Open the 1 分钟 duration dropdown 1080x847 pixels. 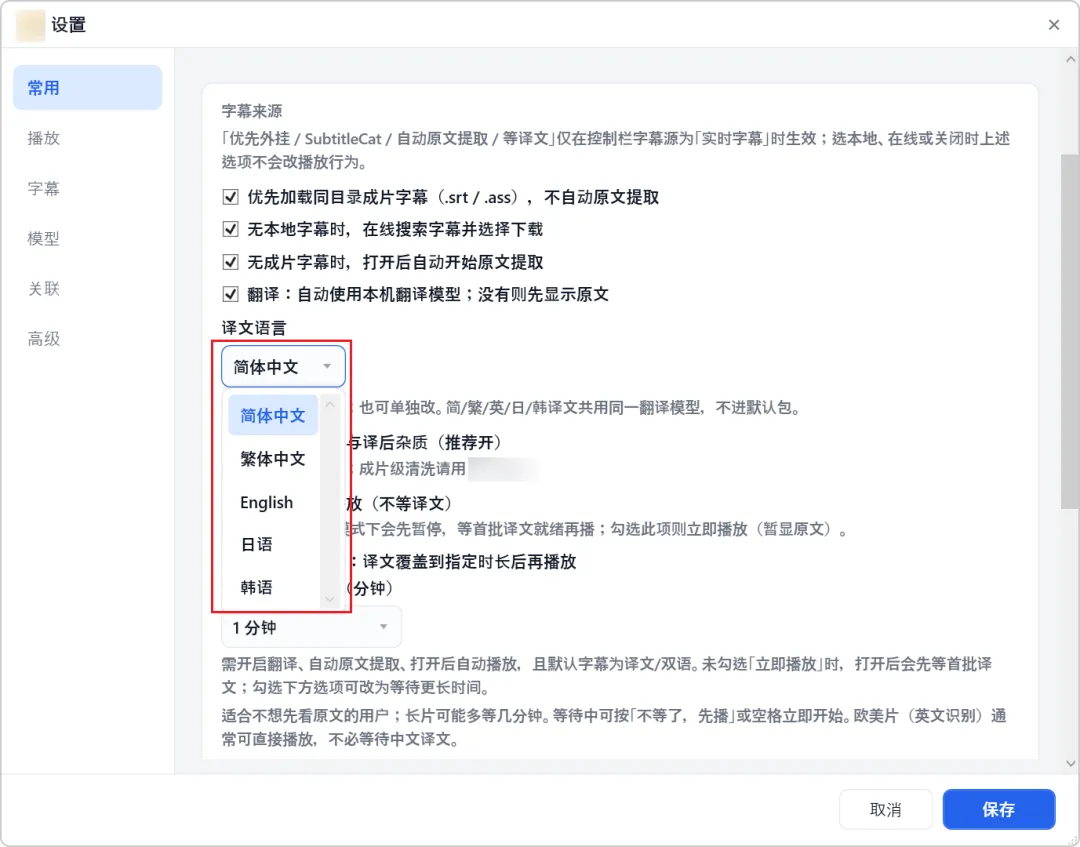click(x=311, y=627)
